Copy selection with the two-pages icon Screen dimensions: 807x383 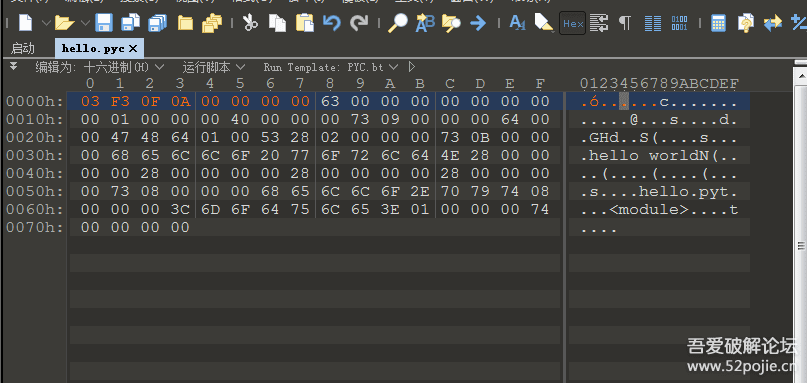click(278, 23)
